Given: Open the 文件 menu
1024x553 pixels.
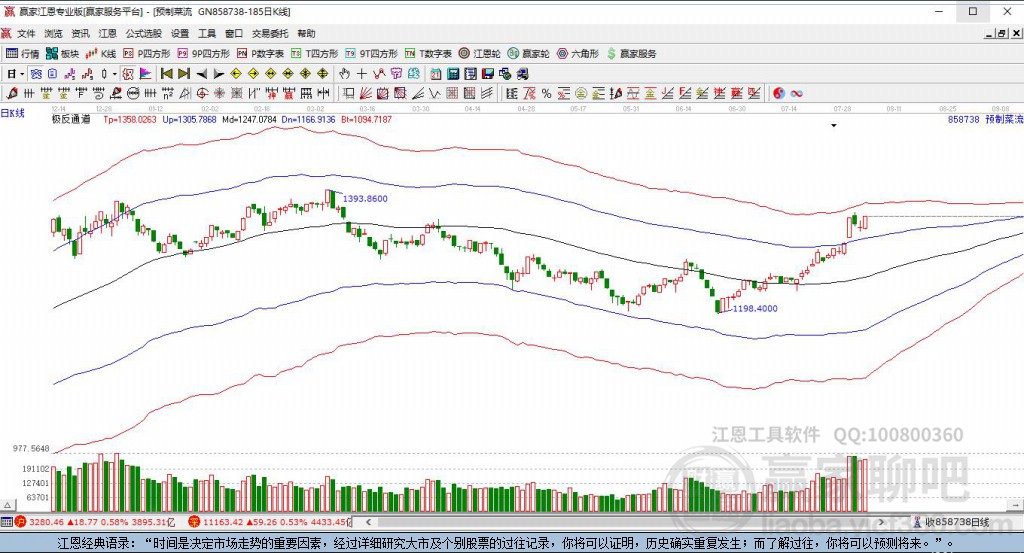Looking at the screenshot, I should pos(26,33).
